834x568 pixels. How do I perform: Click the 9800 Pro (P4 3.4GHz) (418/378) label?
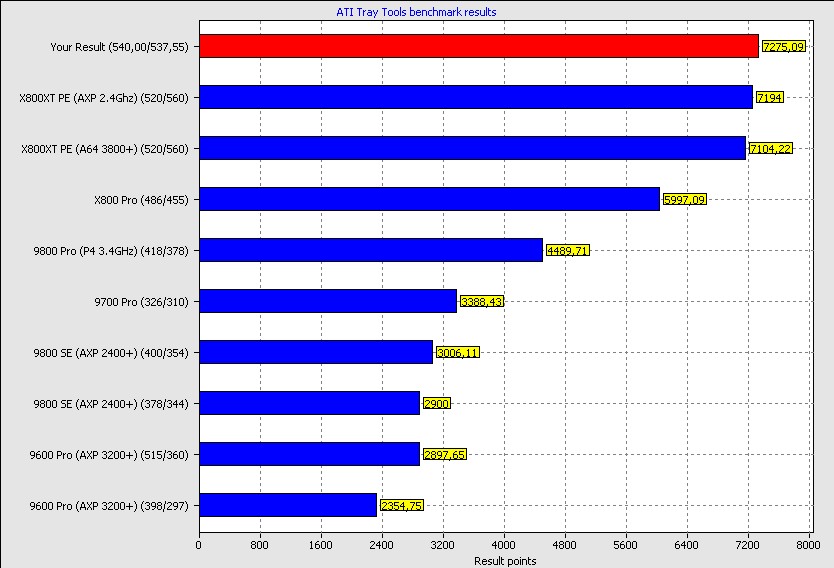click(111, 251)
